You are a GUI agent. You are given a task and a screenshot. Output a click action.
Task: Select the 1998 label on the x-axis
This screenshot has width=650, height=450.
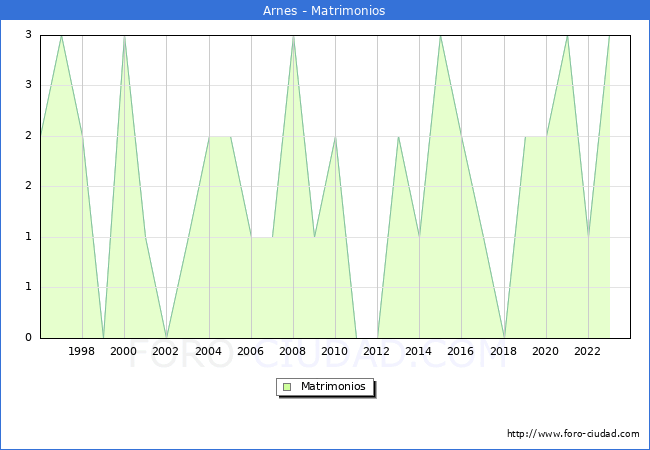point(82,351)
